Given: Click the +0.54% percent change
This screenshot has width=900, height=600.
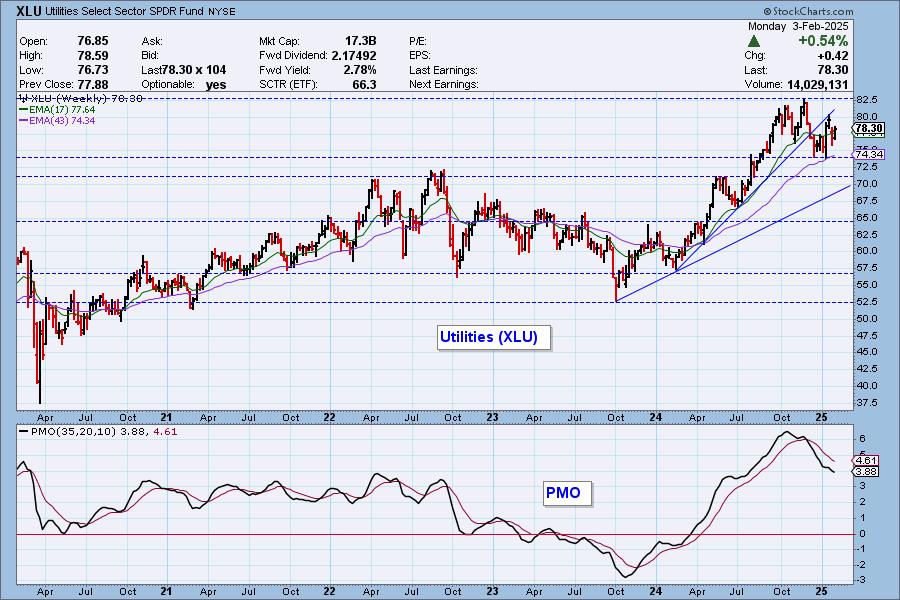Looking at the screenshot, I should coord(823,41).
